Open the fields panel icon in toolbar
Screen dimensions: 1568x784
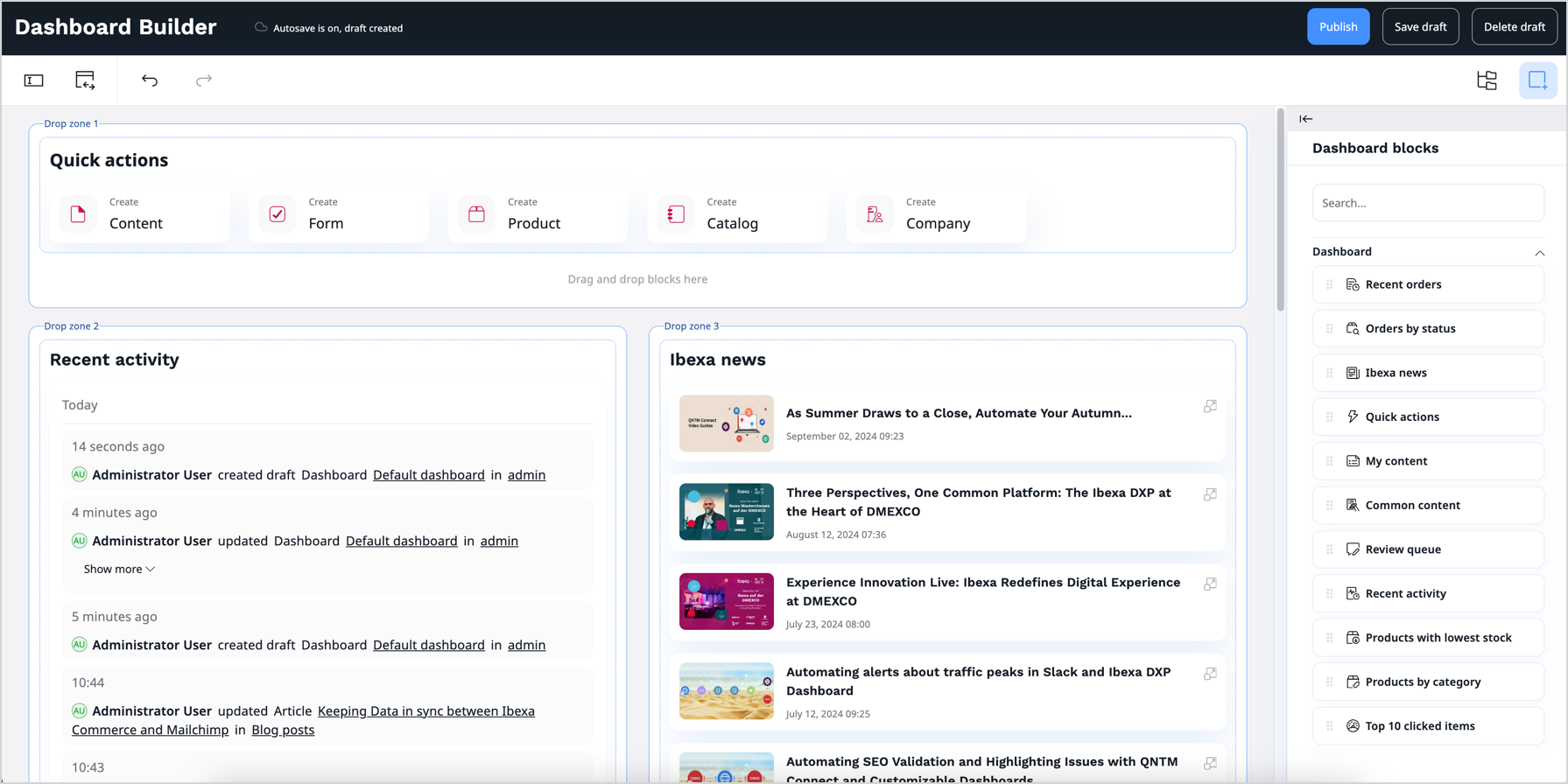coord(34,80)
